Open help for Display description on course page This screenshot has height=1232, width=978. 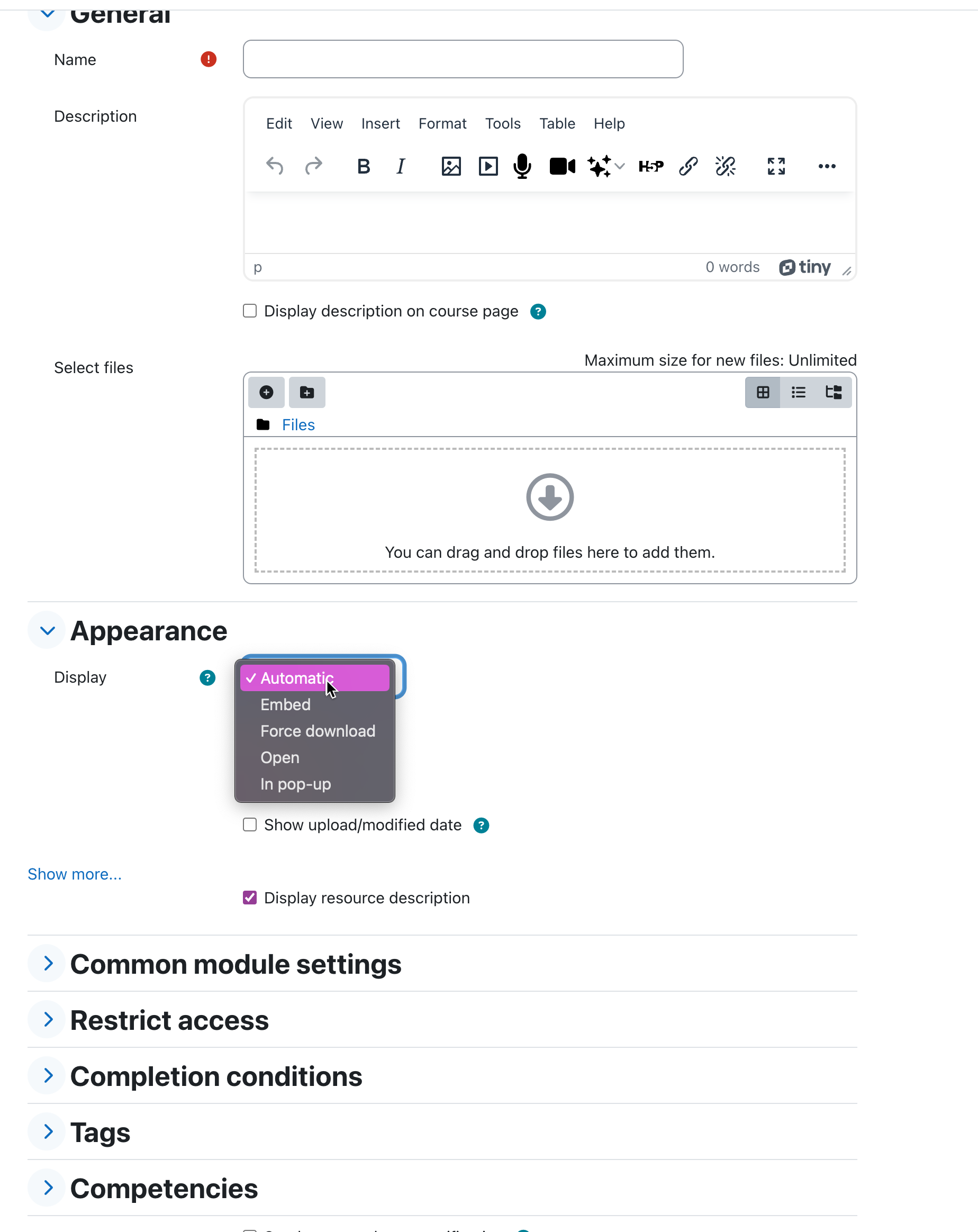pos(538,311)
